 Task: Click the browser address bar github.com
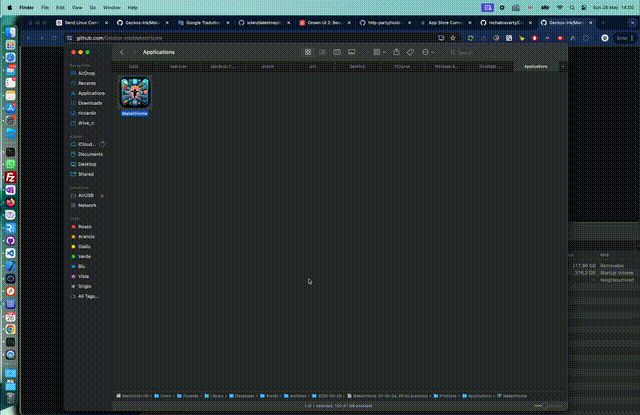[253, 38]
